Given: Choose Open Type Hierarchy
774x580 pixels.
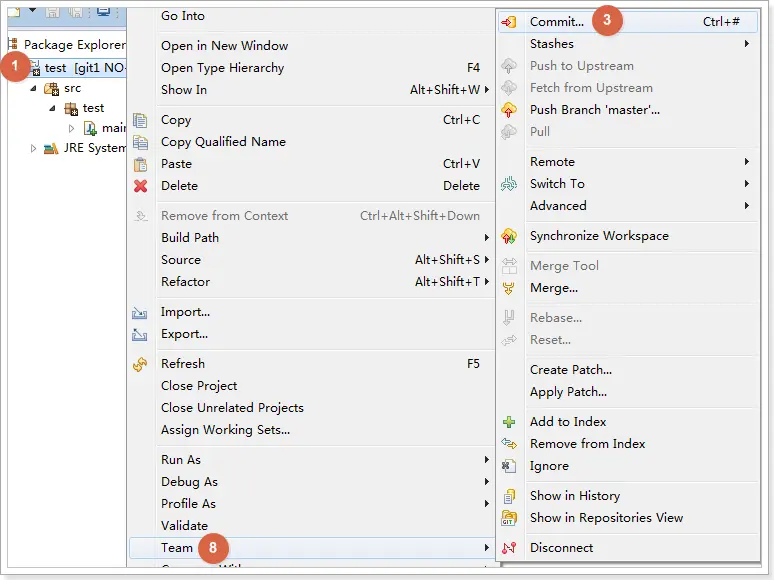Looking at the screenshot, I should coord(311,68).
